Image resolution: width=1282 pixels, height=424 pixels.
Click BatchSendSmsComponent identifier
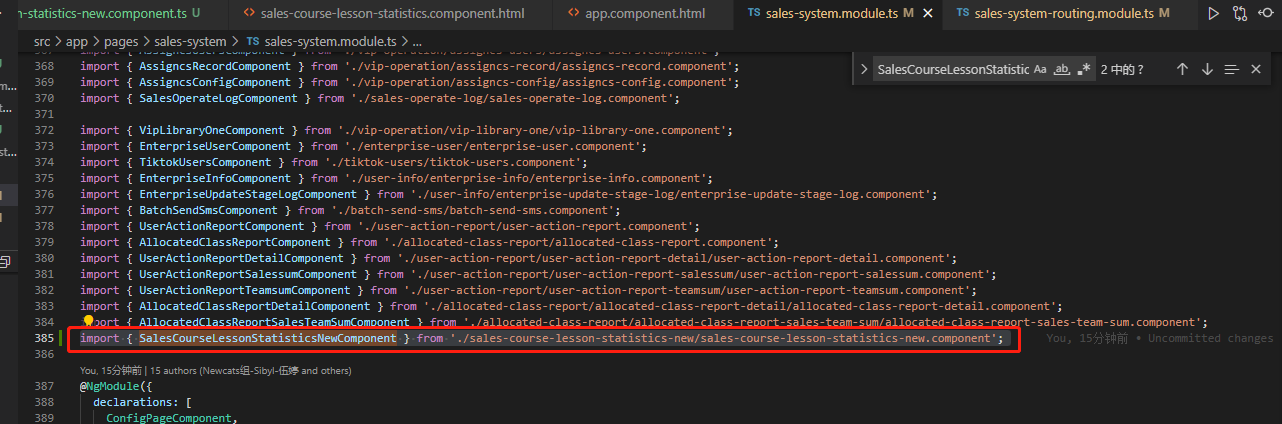(x=208, y=210)
